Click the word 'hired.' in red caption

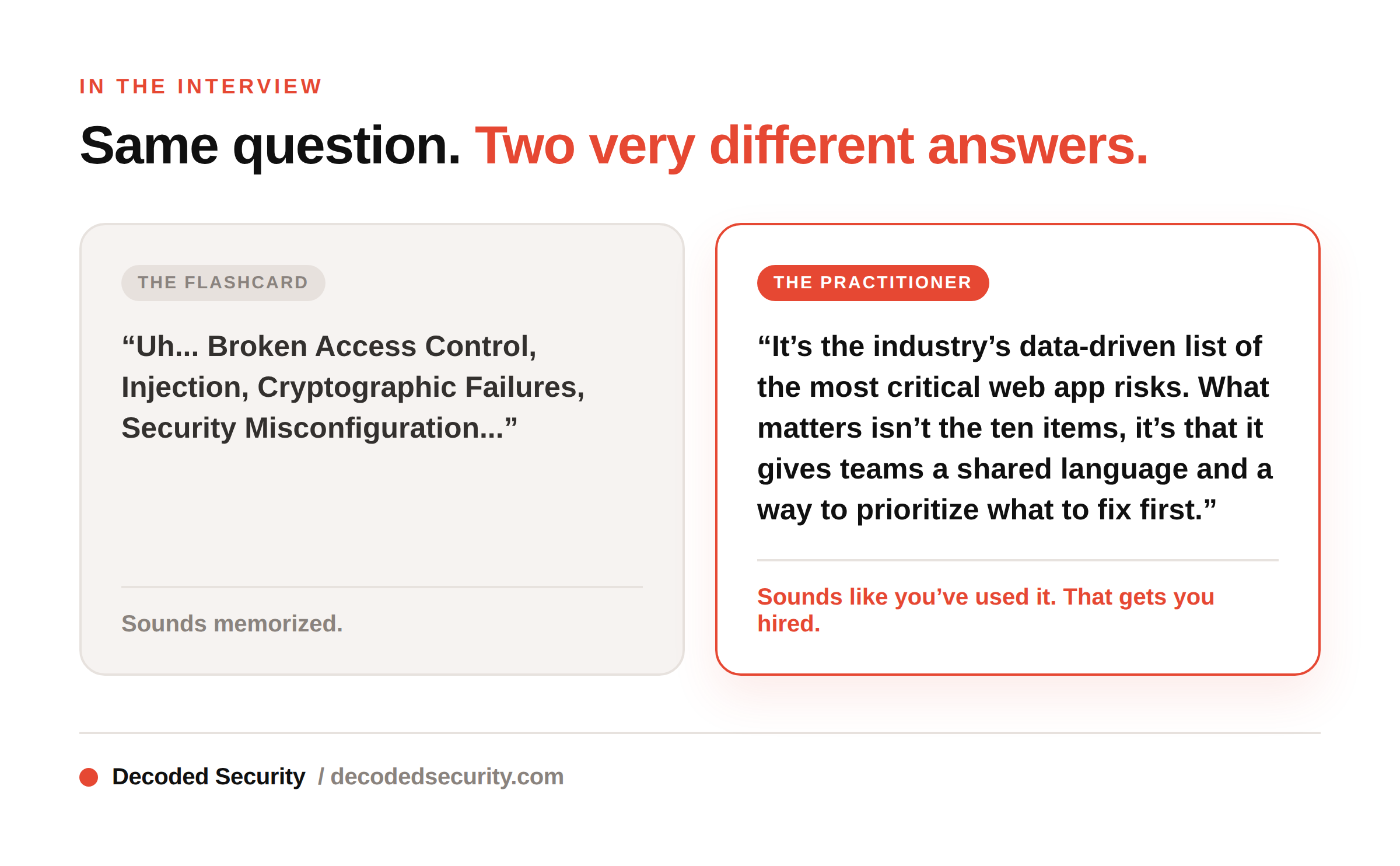click(x=789, y=624)
